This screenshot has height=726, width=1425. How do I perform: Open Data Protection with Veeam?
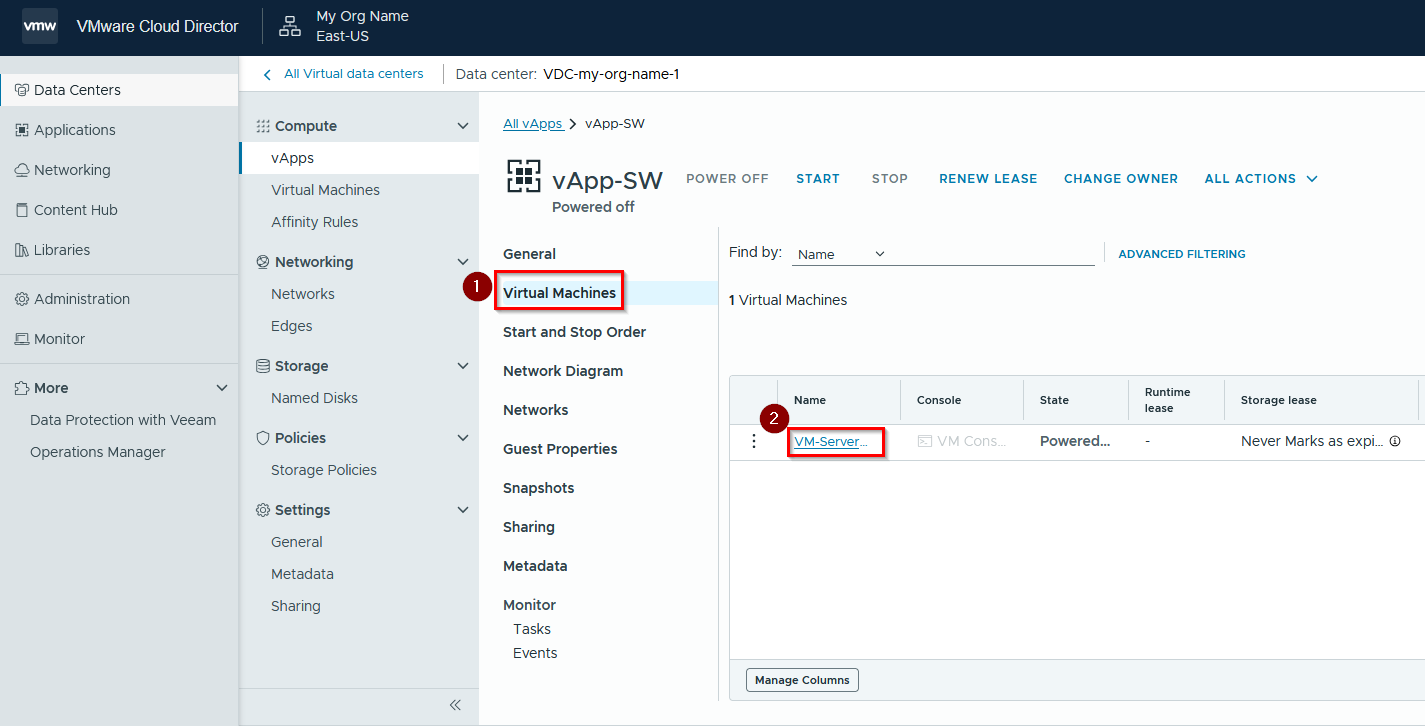pos(123,420)
